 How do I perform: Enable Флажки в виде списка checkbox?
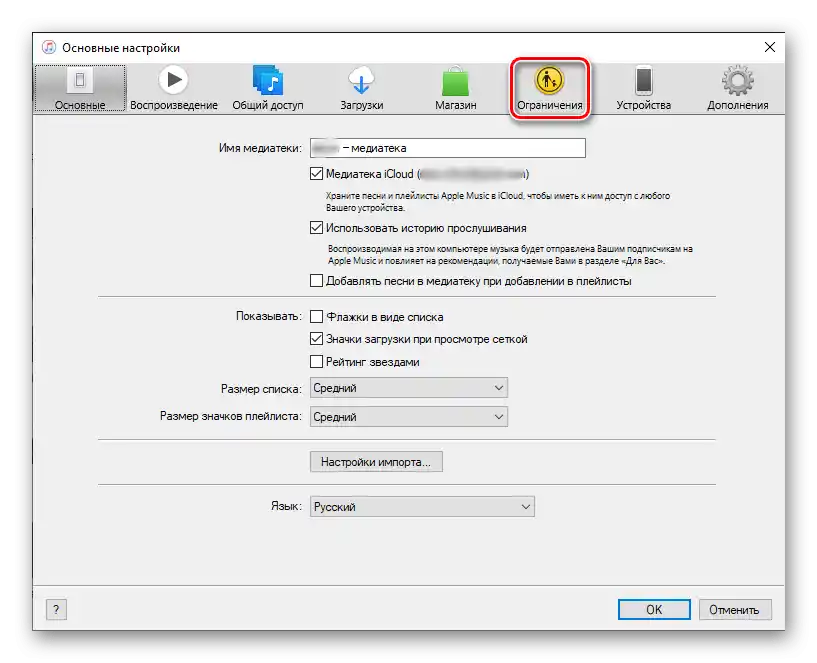(316, 316)
